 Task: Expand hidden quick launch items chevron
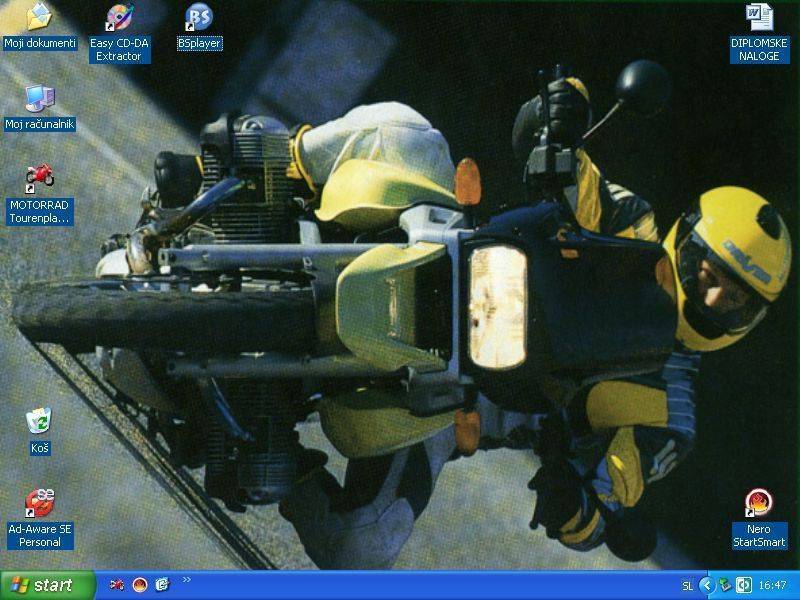pos(186,580)
